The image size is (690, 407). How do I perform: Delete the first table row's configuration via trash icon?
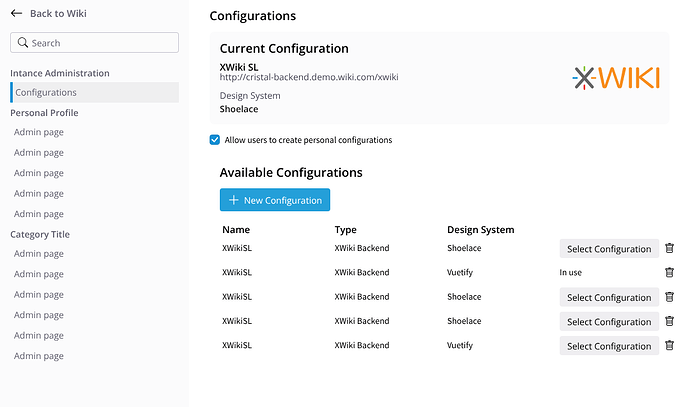(669, 248)
